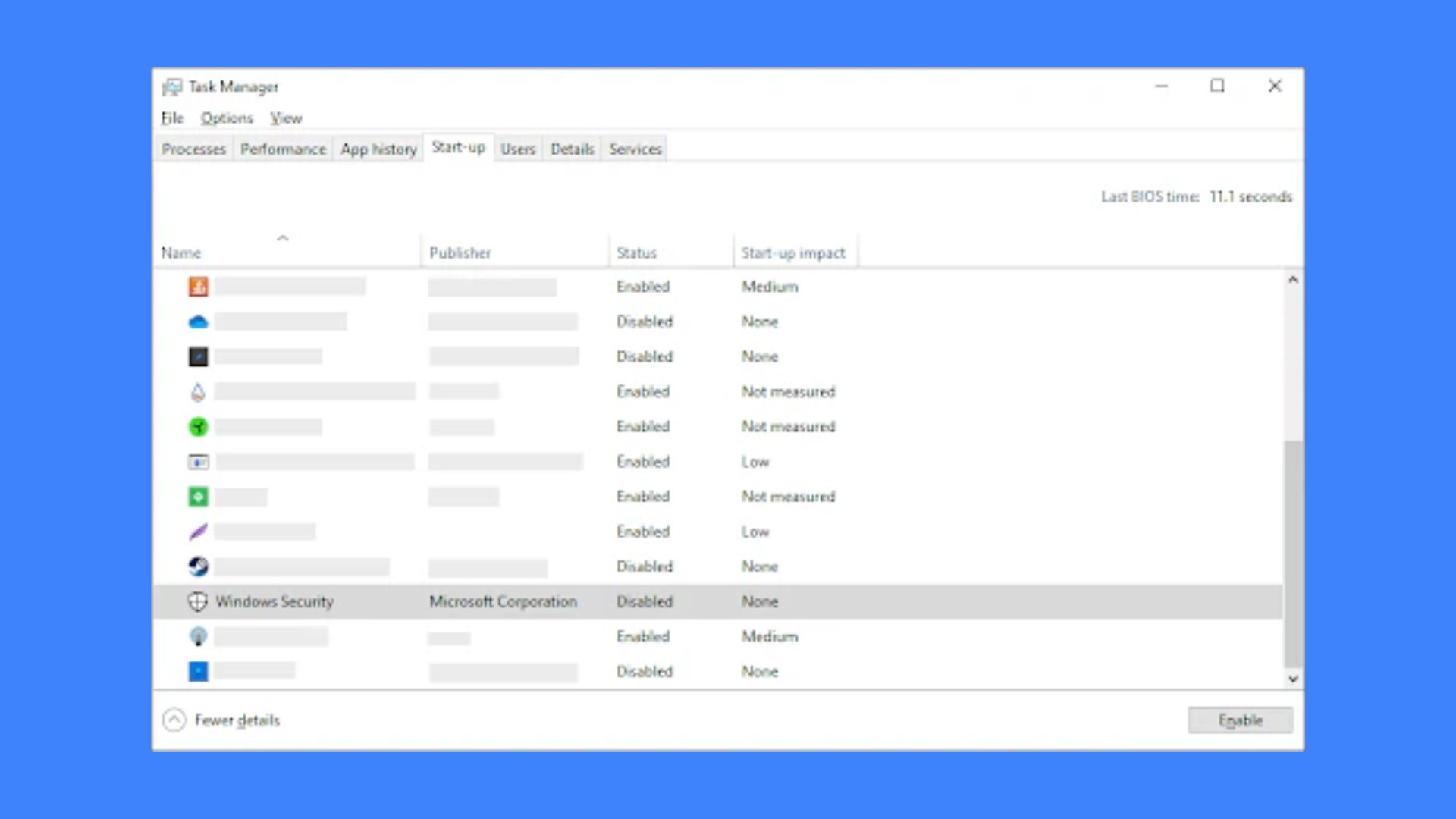Sort by the Status column header
The height and width of the screenshot is (819, 1456).
coord(636,253)
